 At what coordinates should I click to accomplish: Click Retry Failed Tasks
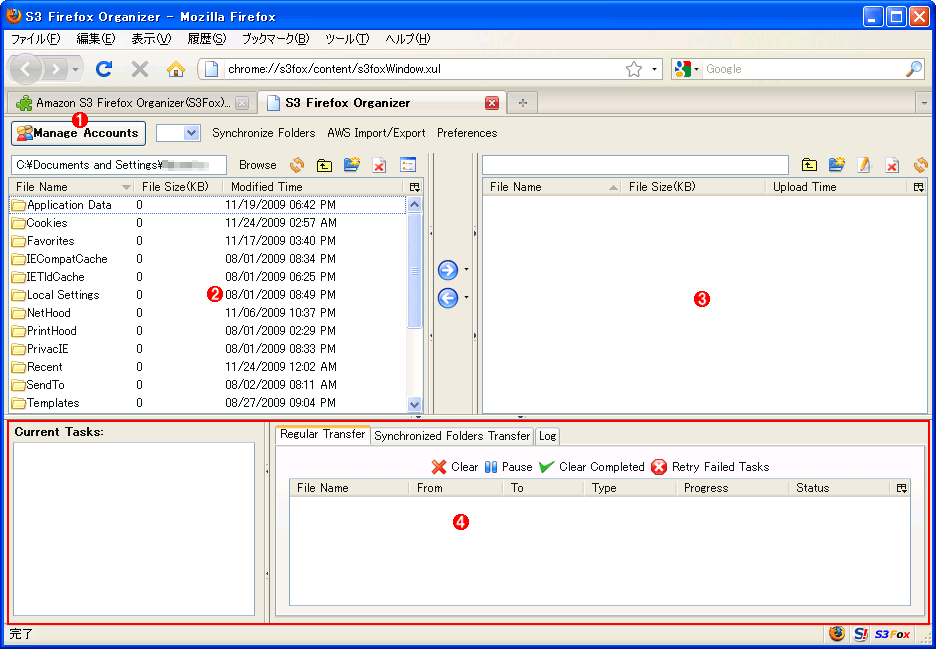coord(710,467)
